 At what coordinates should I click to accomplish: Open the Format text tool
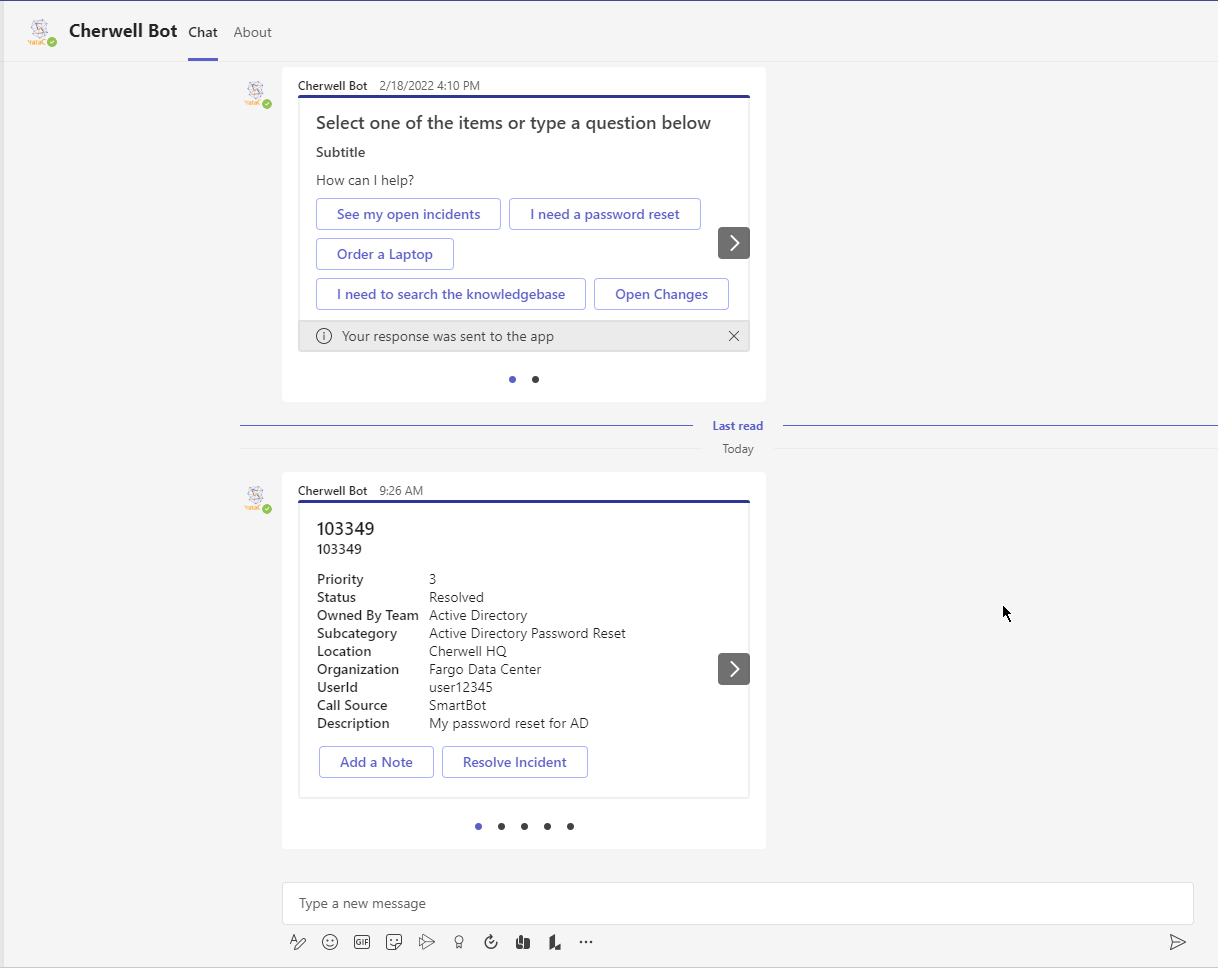pyautogui.click(x=298, y=942)
